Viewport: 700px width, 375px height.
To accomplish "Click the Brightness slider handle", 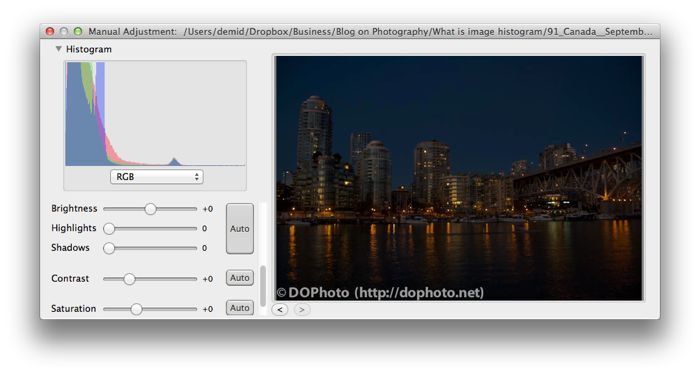I will (x=150, y=209).
